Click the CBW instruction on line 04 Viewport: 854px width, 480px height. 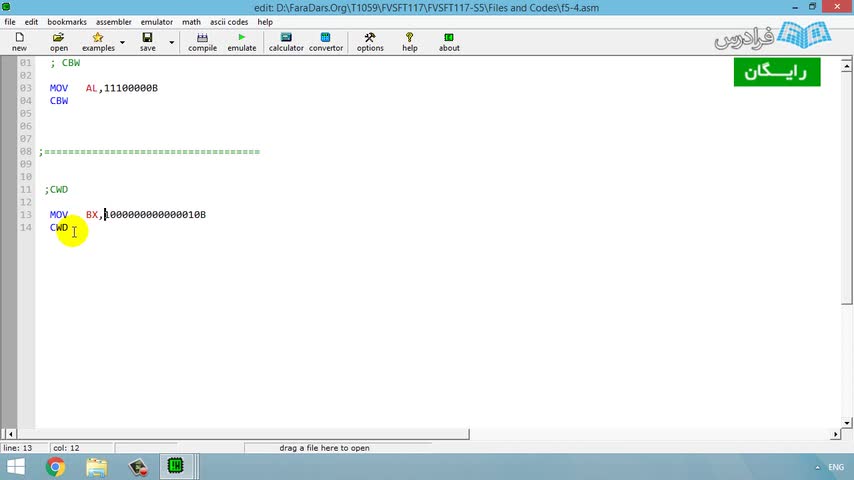(x=59, y=101)
